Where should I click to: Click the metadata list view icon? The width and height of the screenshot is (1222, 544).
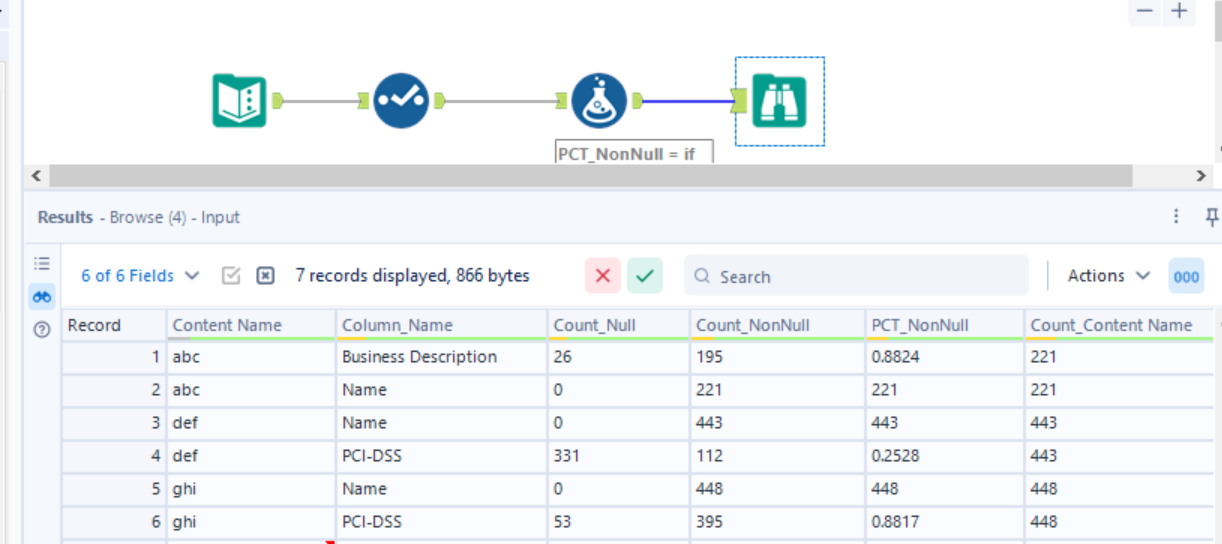pyautogui.click(x=42, y=263)
